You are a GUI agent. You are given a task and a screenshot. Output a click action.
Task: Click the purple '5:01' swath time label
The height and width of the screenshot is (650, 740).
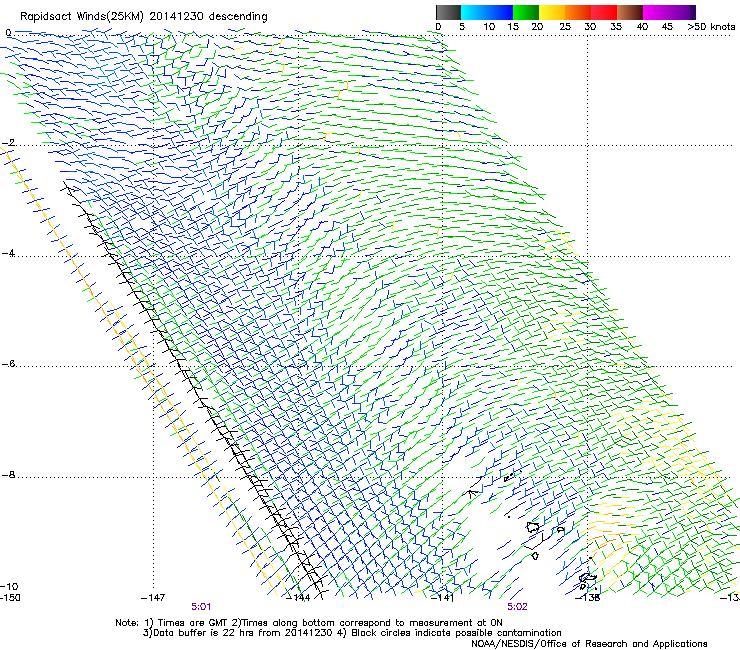201,607
